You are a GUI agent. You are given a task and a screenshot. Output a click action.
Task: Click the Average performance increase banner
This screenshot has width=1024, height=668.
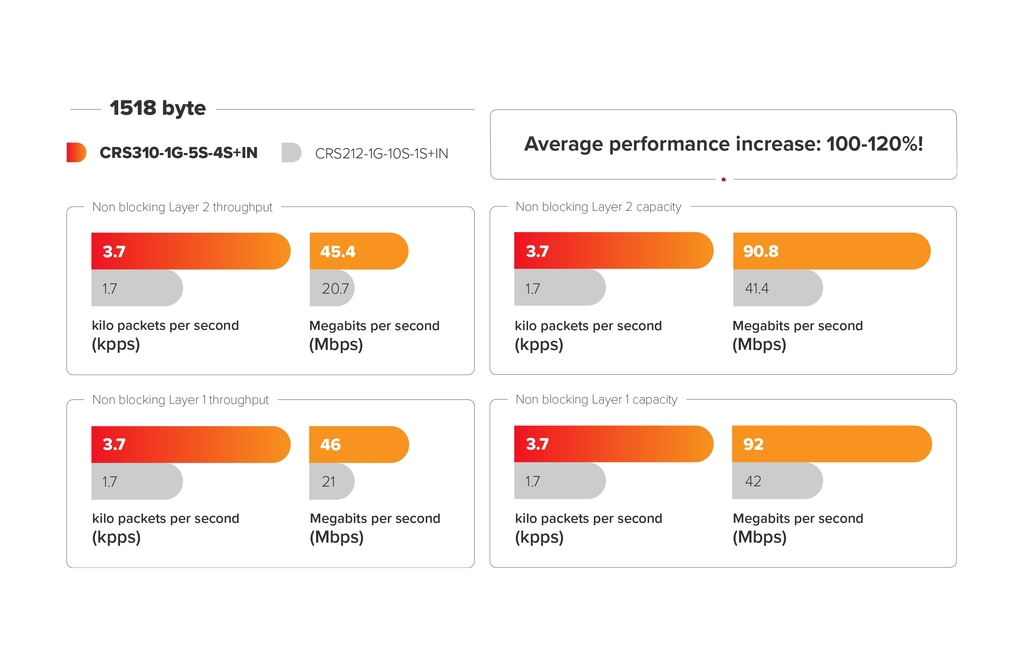tap(723, 144)
